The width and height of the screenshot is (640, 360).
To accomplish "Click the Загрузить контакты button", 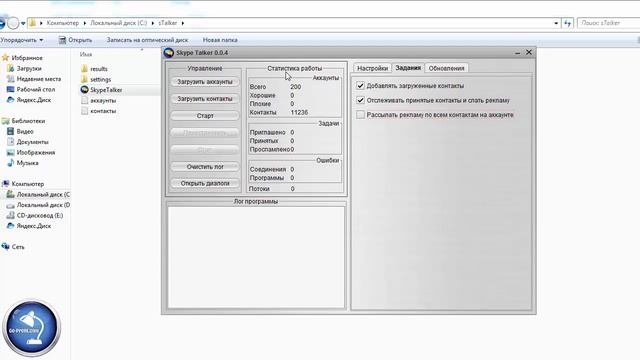I will (205, 99).
